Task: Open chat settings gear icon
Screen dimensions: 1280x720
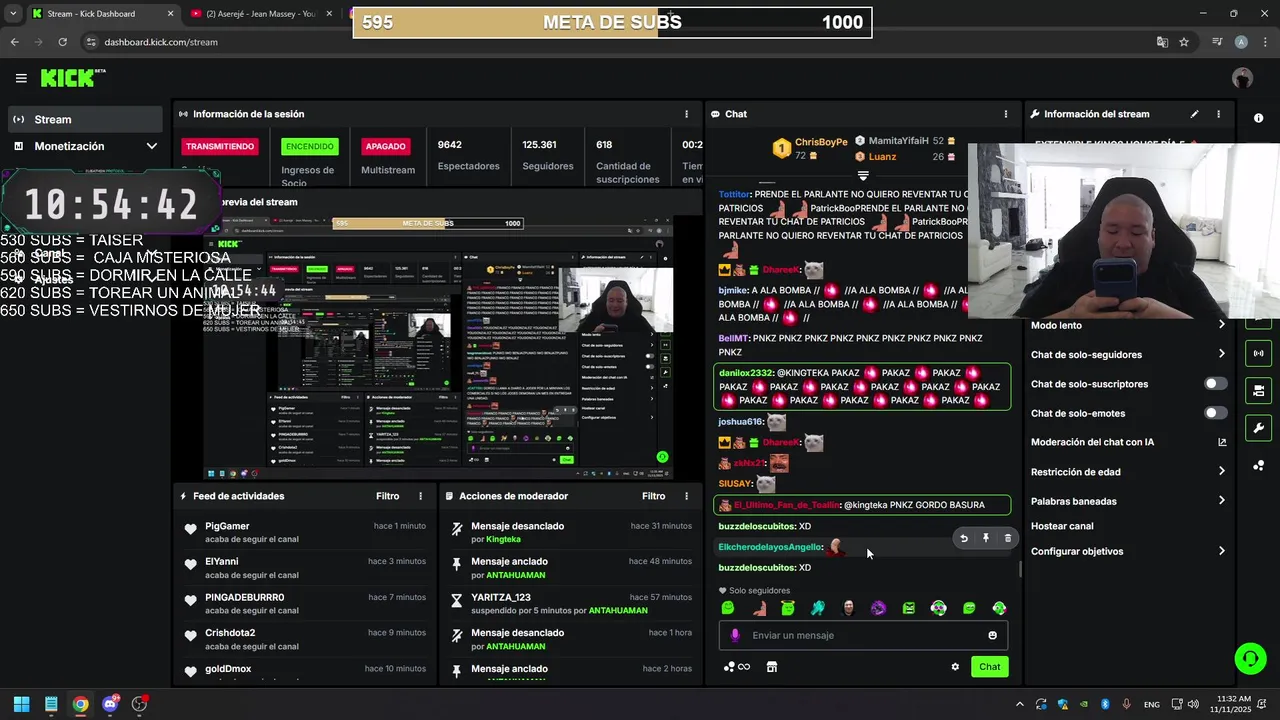Action: click(x=955, y=667)
